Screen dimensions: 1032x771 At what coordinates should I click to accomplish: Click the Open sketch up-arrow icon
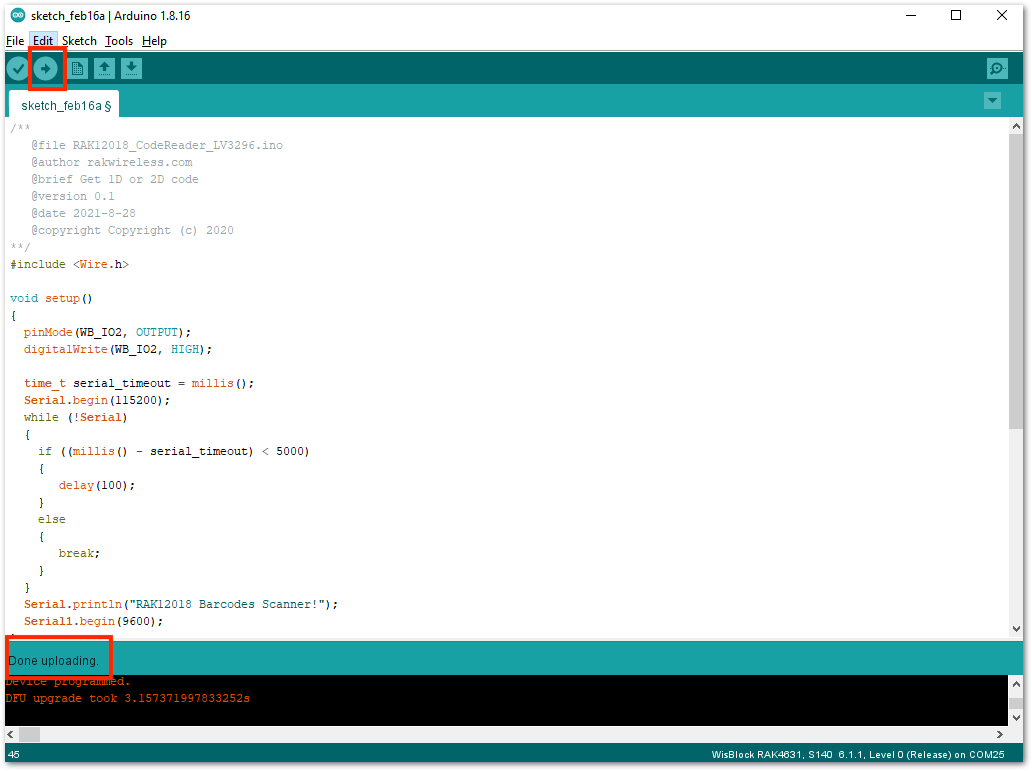point(105,68)
